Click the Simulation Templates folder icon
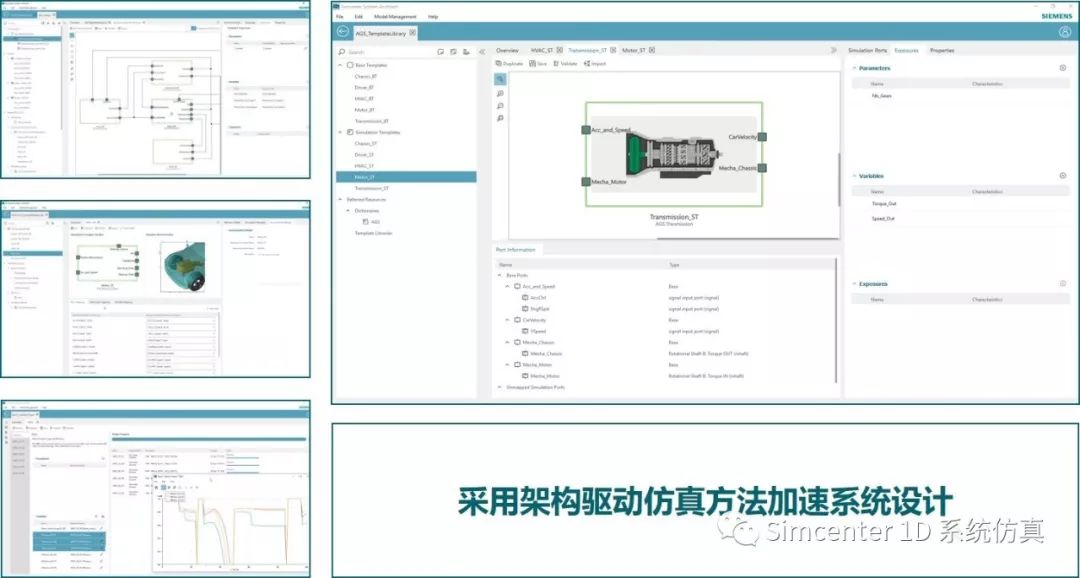This screenshot has width=1080, height=578. [x=350, y=132]
